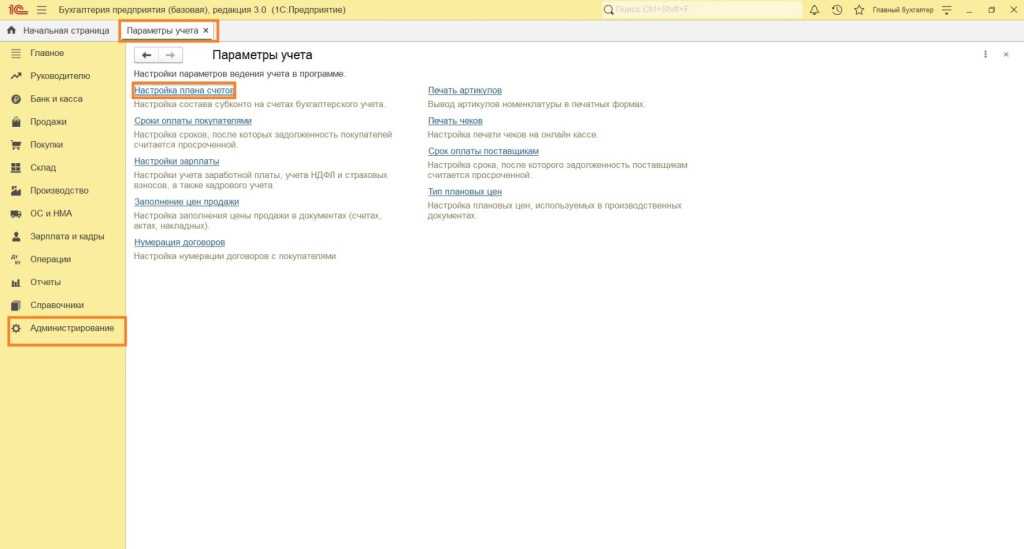Click the Главное sidebar icon
Viewport: 1024px width, 549px height.
click(x=16, y=53)
